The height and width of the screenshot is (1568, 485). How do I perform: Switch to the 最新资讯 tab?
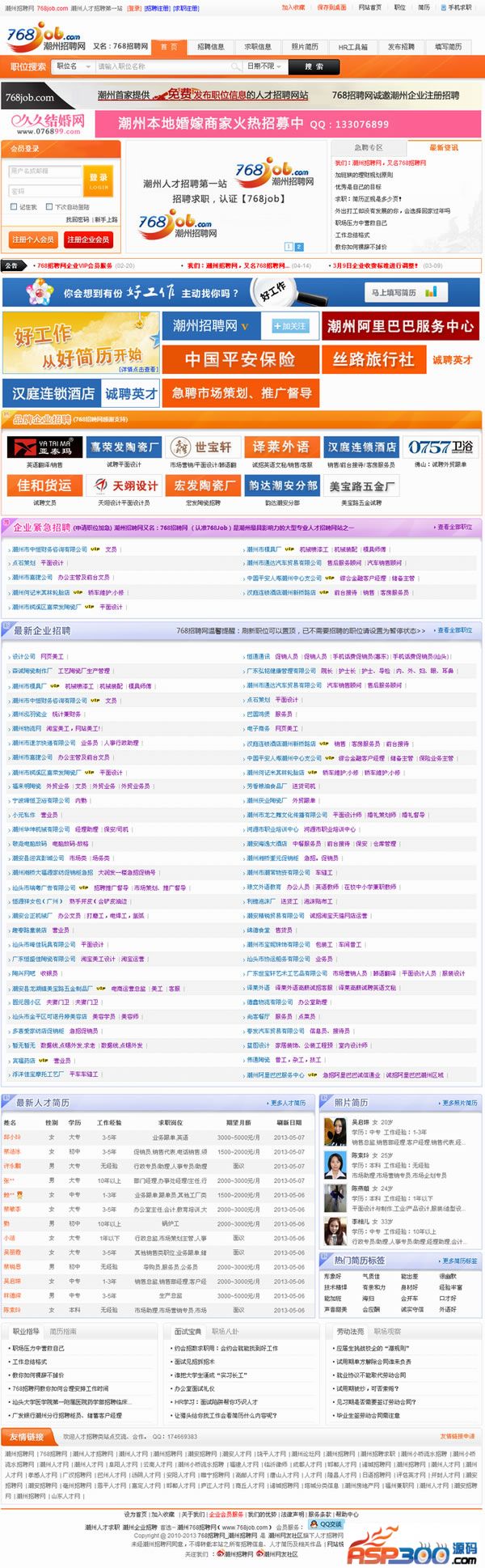pyautogui.click(x=443, y=148)
